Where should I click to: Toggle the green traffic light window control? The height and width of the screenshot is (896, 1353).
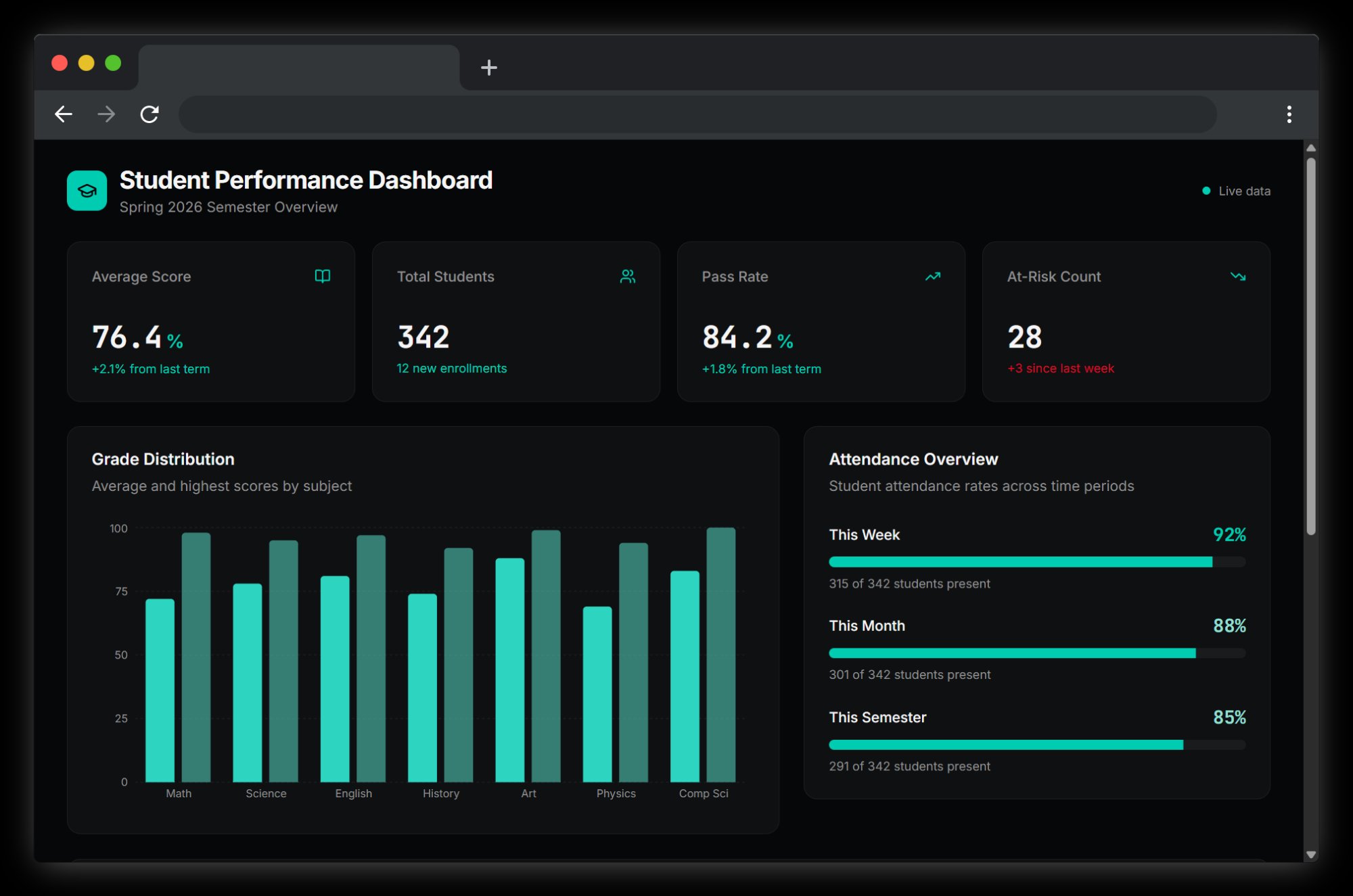click(x=112, y=63)
